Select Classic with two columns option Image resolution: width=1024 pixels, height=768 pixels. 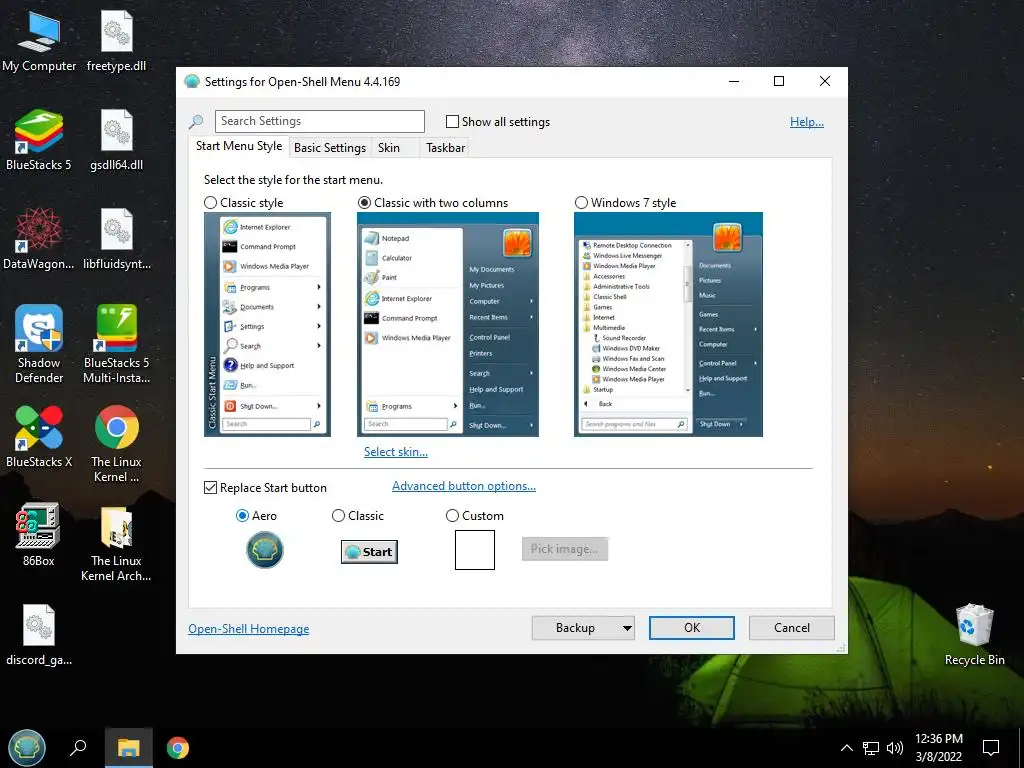[364, 202]
